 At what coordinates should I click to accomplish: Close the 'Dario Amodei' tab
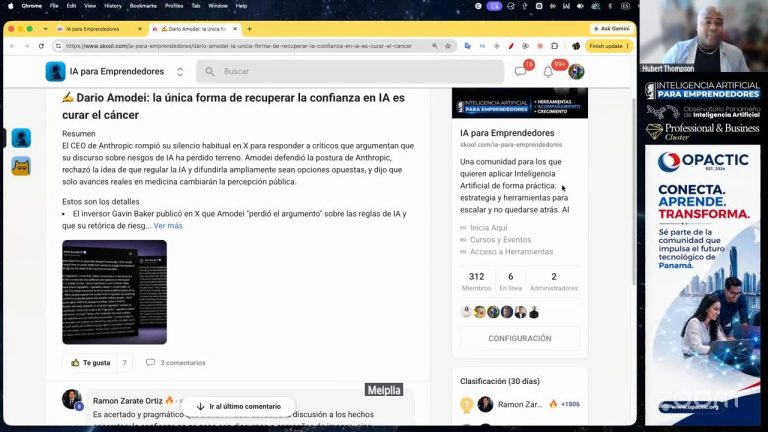click(x=235, y=29)
